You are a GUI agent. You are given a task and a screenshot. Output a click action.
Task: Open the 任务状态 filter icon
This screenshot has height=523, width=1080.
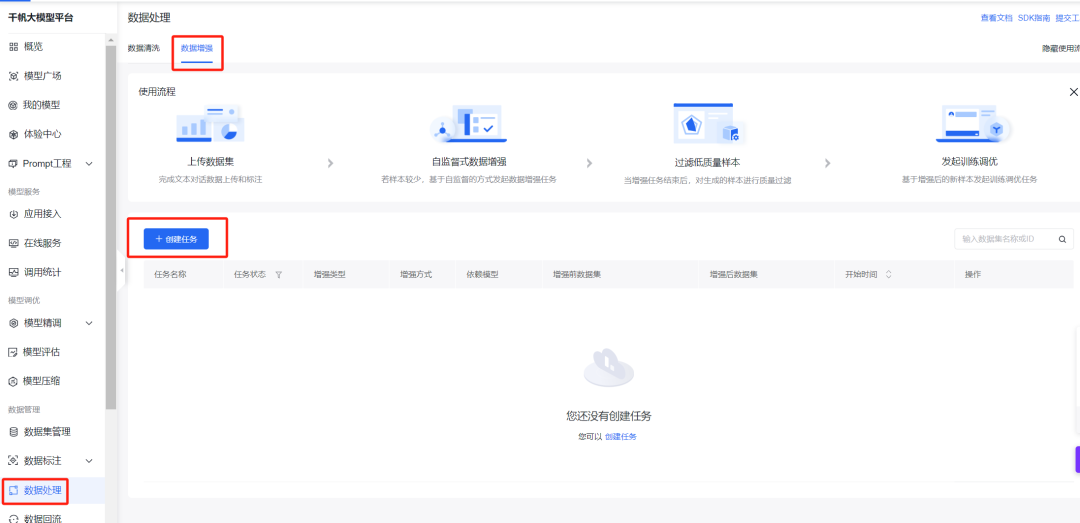278,274
